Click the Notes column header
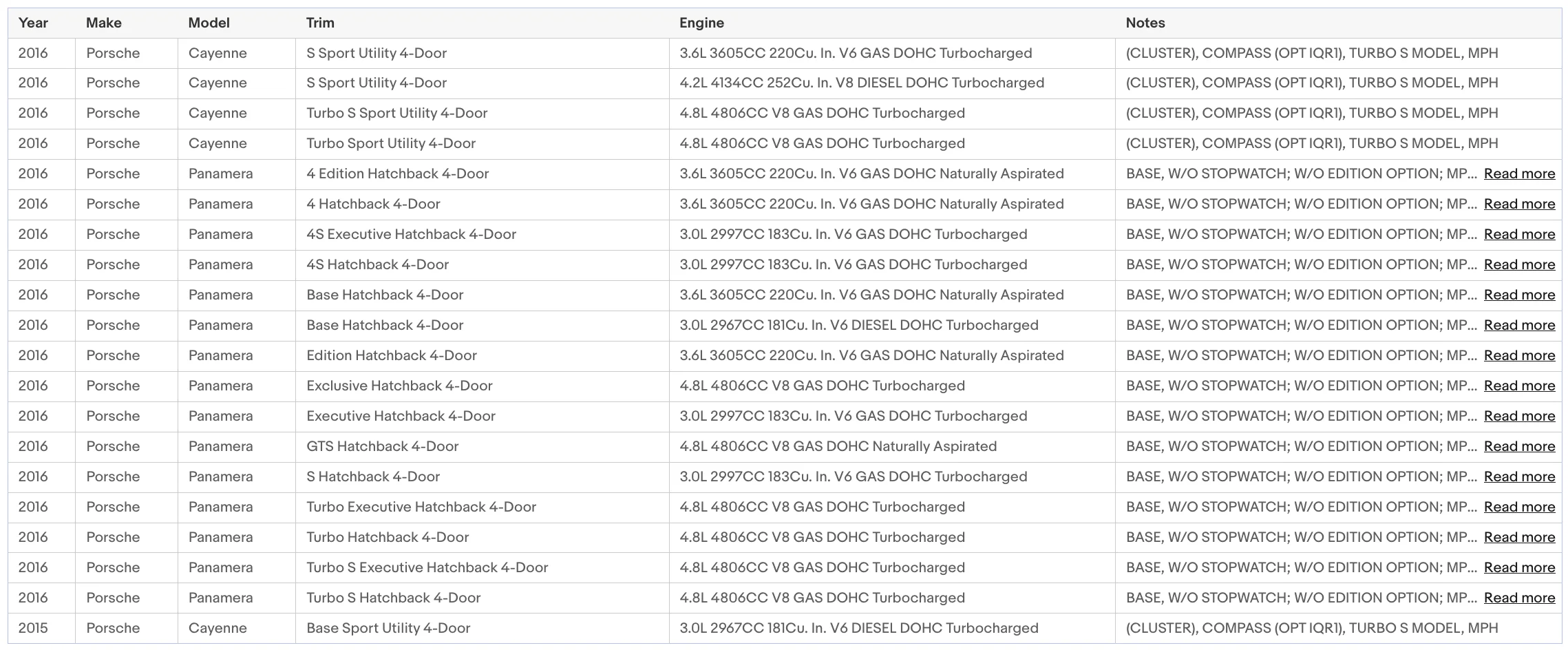This screenshot has width=1568, height=650. [x=1145, y=23]
